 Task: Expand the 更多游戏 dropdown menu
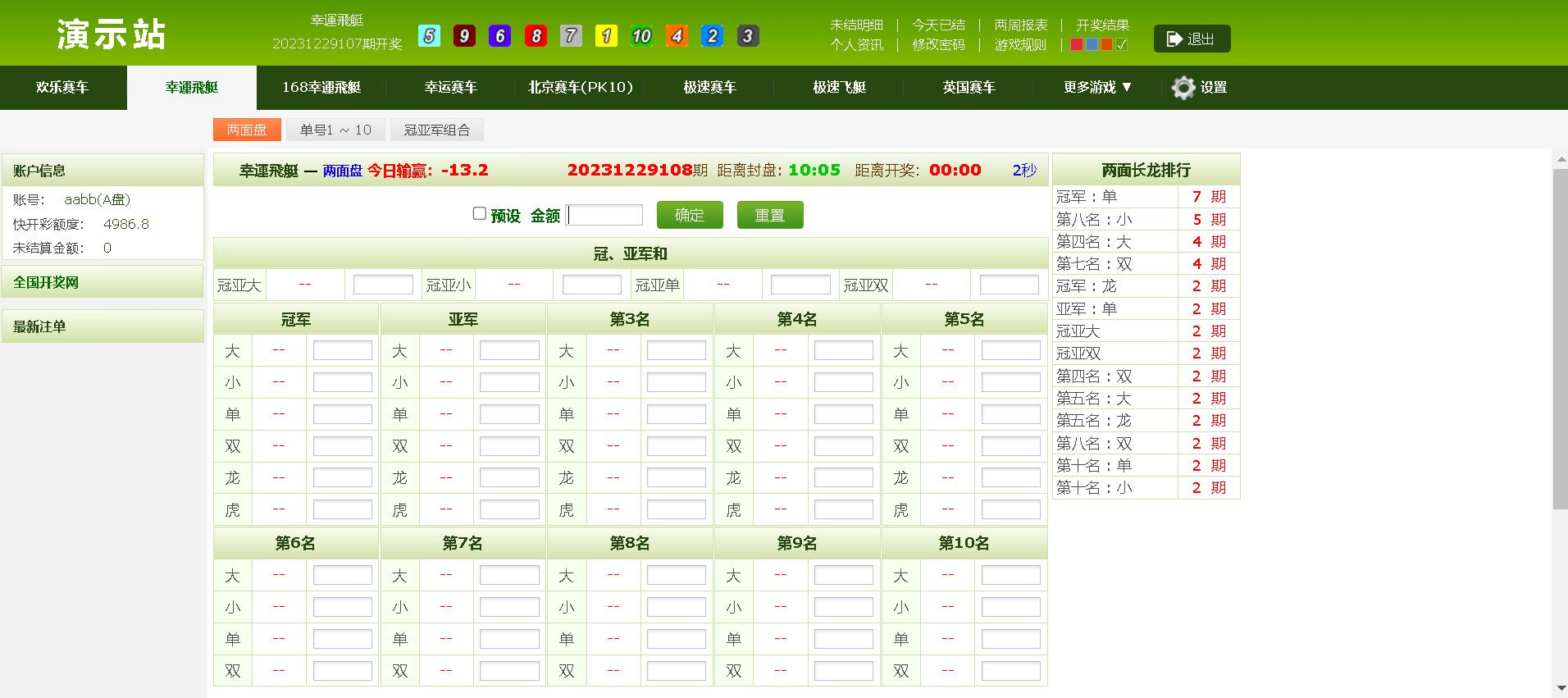coord(1097,87)
